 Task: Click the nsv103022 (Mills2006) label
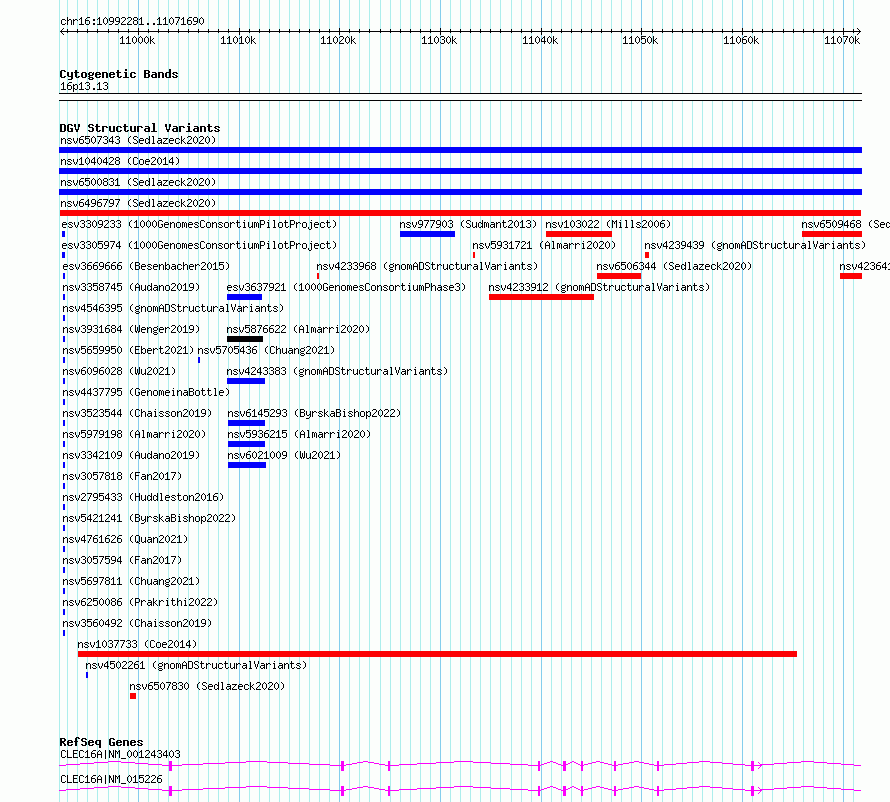pos(608,224)
